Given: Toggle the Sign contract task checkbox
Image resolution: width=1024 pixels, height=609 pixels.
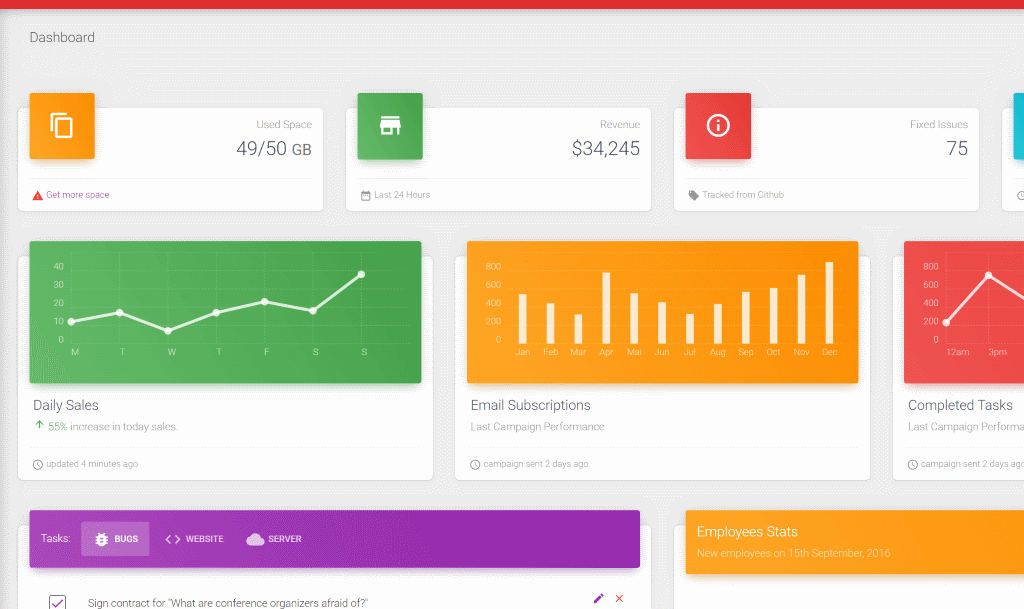Looking at the screenshot, I should (x=57, y=602).
